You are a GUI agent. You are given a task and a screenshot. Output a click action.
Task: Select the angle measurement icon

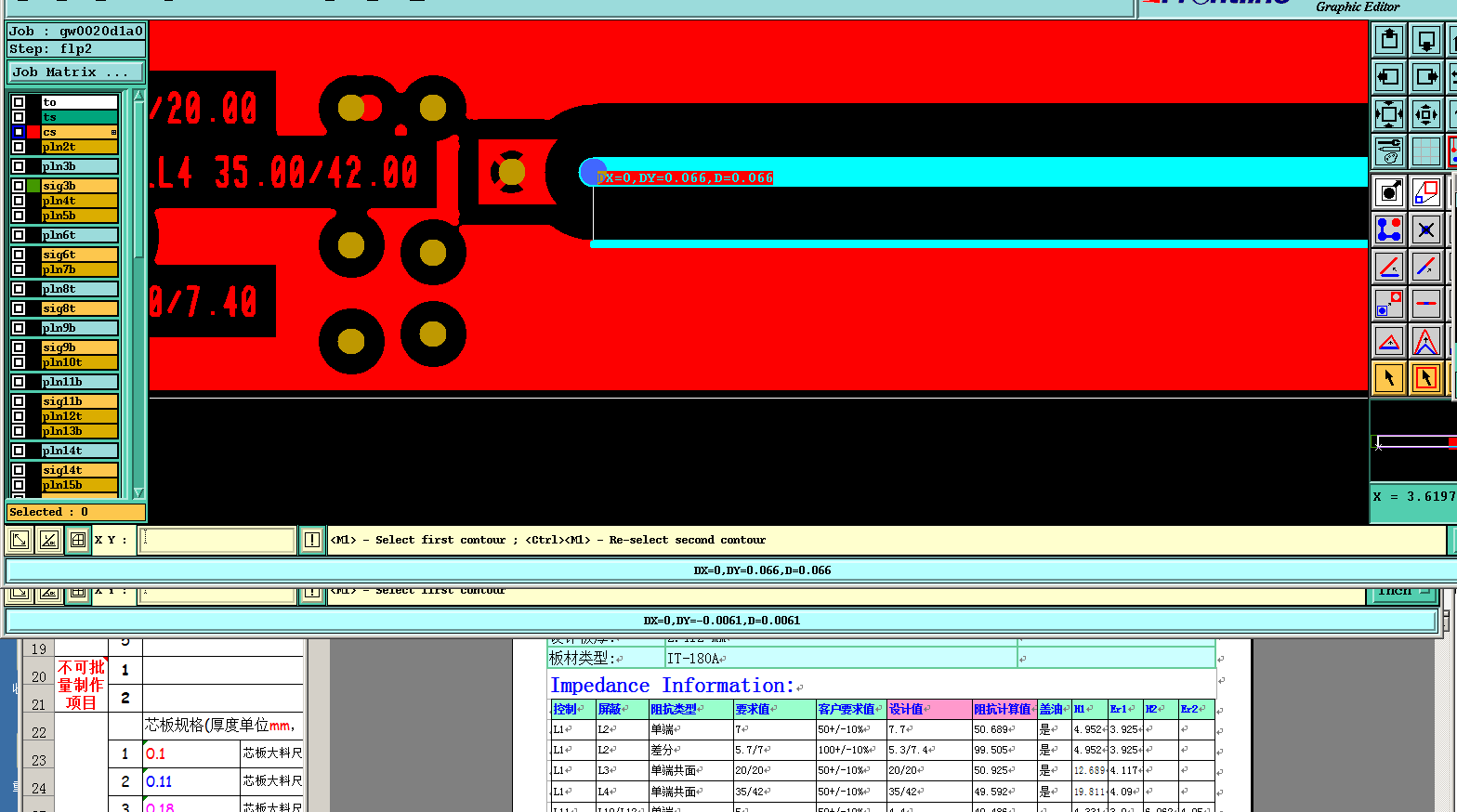pyautogui.click(x=1389, y=267)
